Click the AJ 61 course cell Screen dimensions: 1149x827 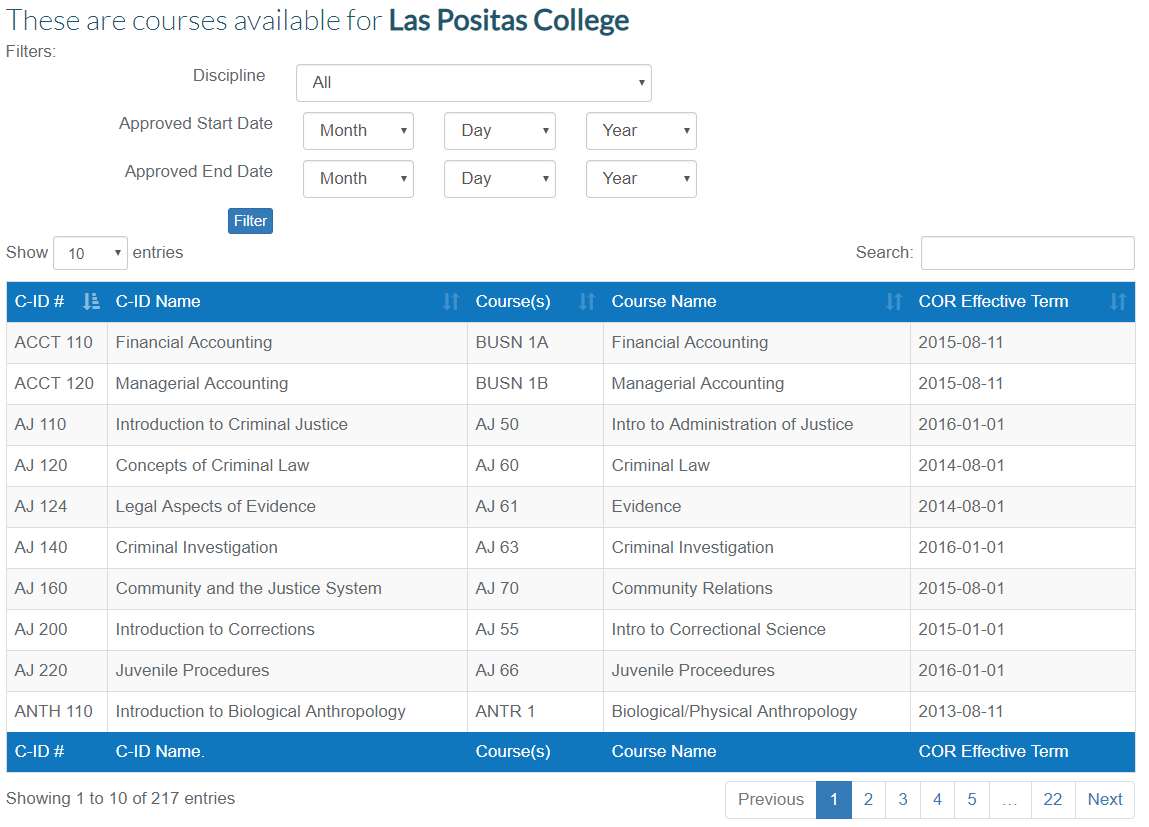536,507
